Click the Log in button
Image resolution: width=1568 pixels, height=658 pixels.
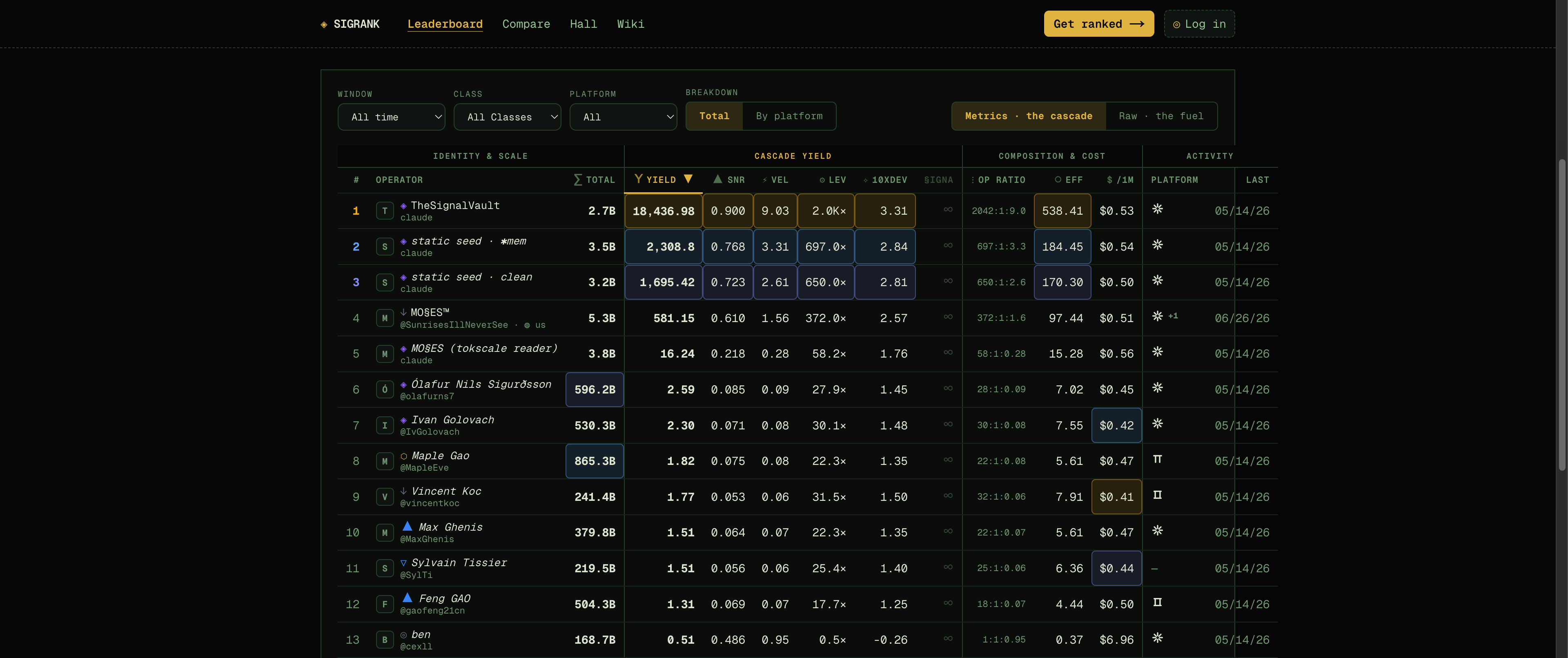[x=1199, y=24]
